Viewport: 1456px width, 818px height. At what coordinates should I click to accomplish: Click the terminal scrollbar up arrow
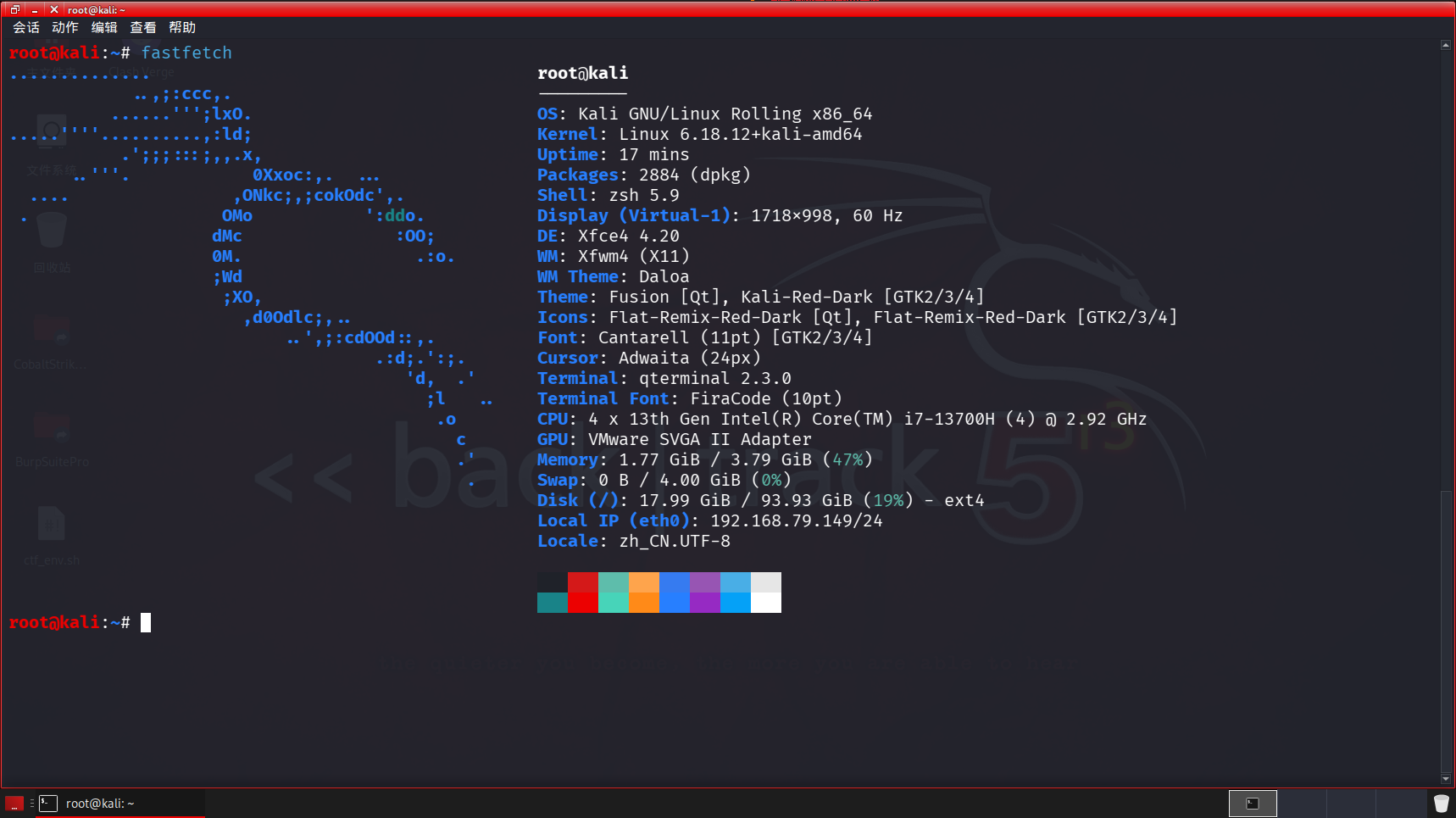click(1446, 45)
